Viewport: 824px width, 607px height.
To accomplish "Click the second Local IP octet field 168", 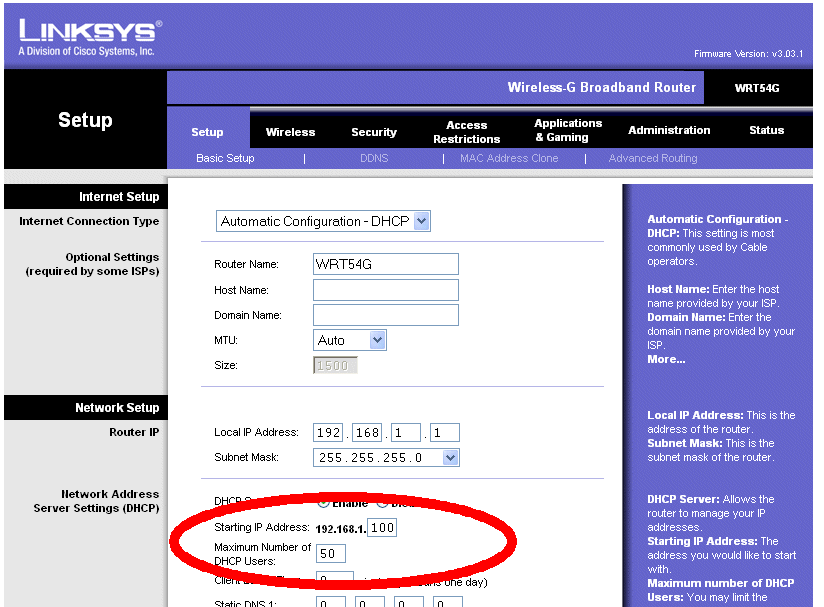I will 367,433.
